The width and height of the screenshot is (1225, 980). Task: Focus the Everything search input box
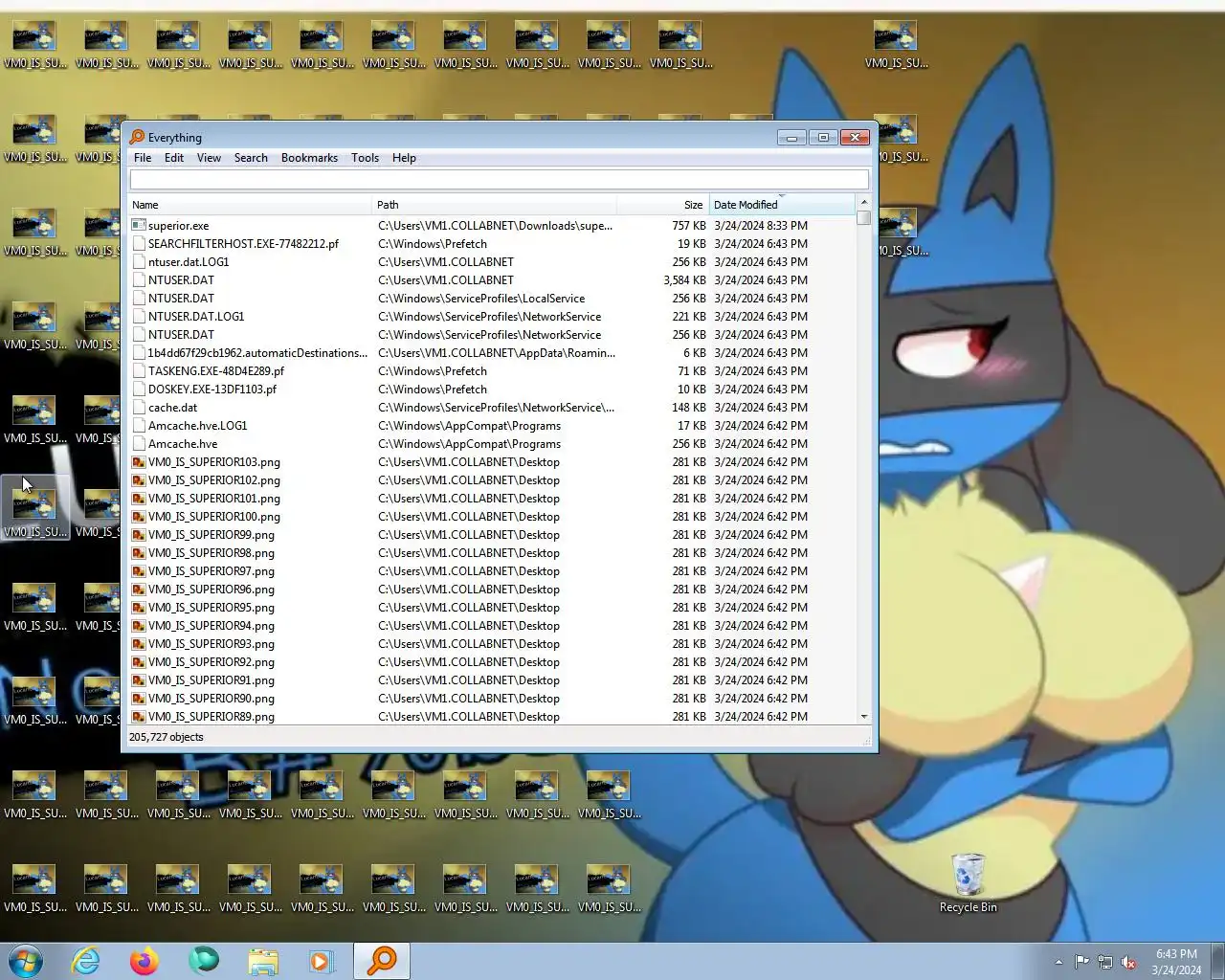tap(500, 180)
